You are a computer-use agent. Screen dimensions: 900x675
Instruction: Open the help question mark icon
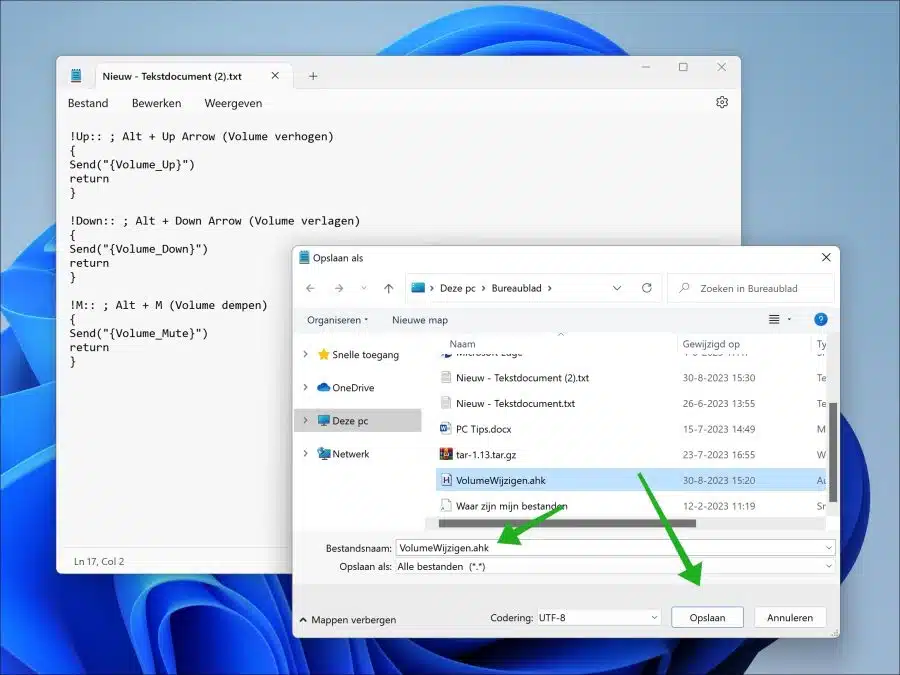point(821,320)
